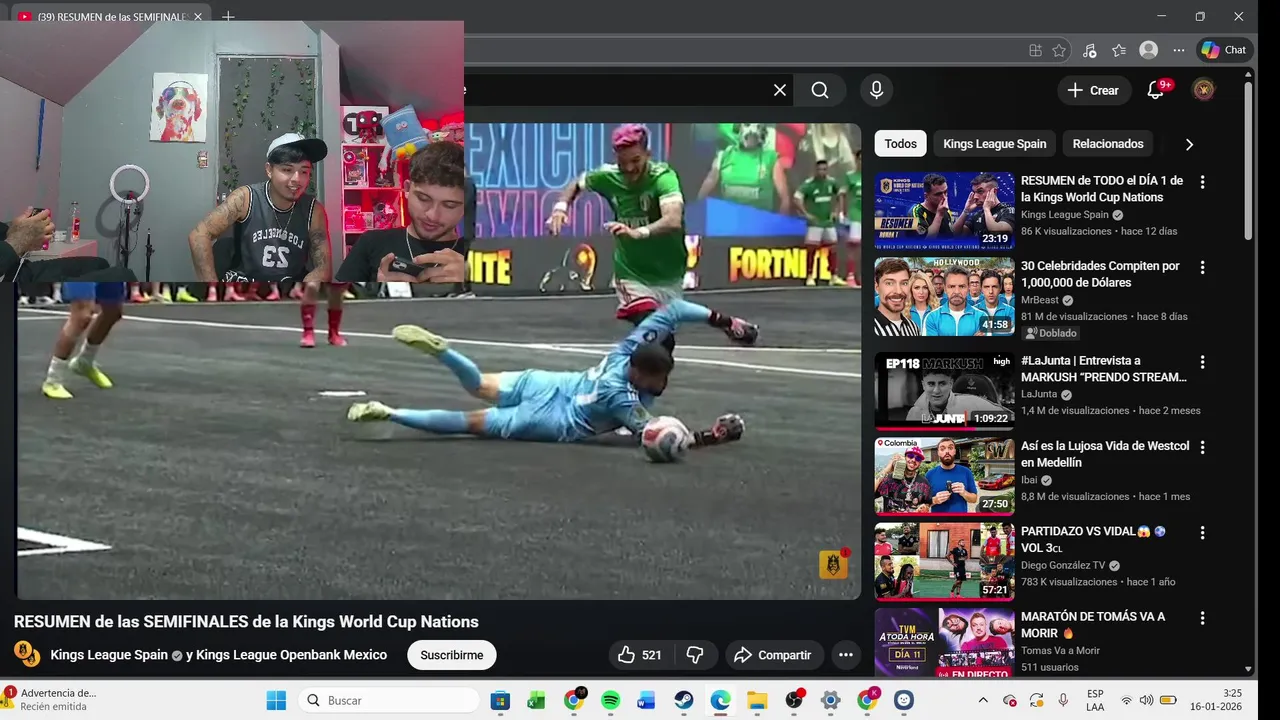
Task: Click the Kings League watermark in the video
Action: 834,564
